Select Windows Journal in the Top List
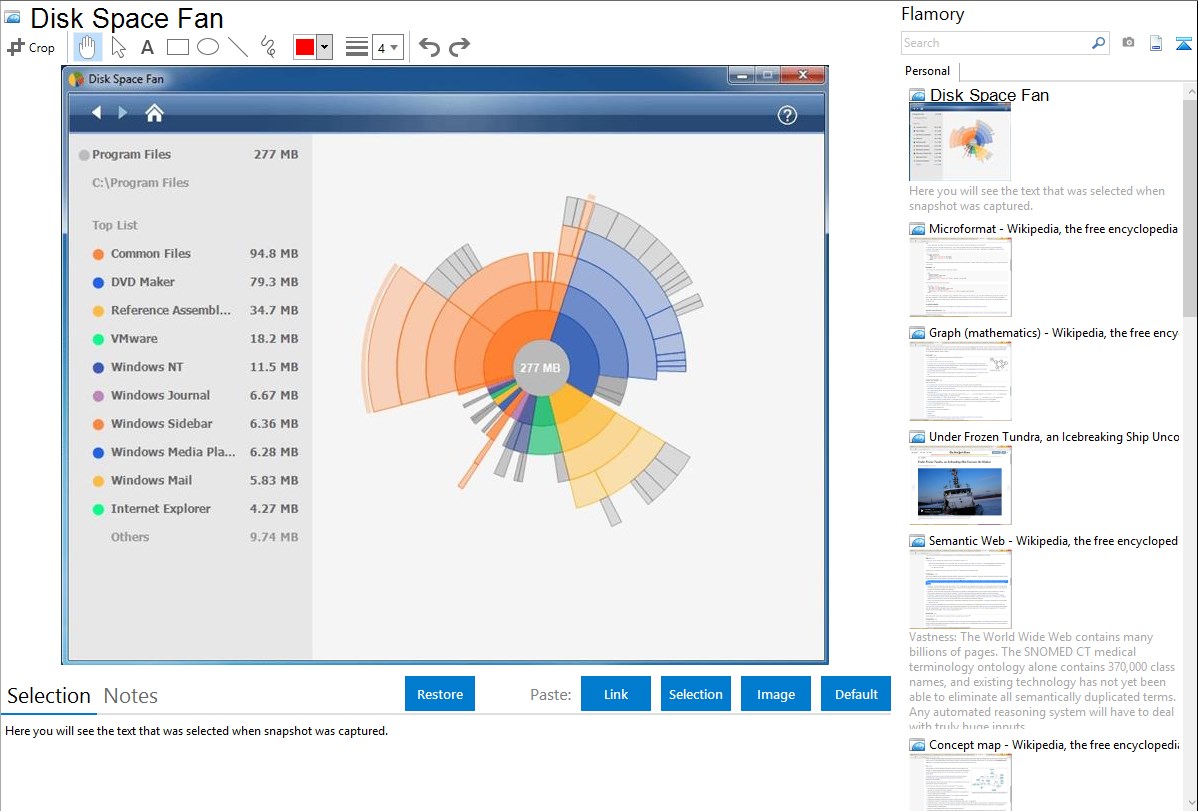This screenshot has height=811, width=1198. (195, 395)
